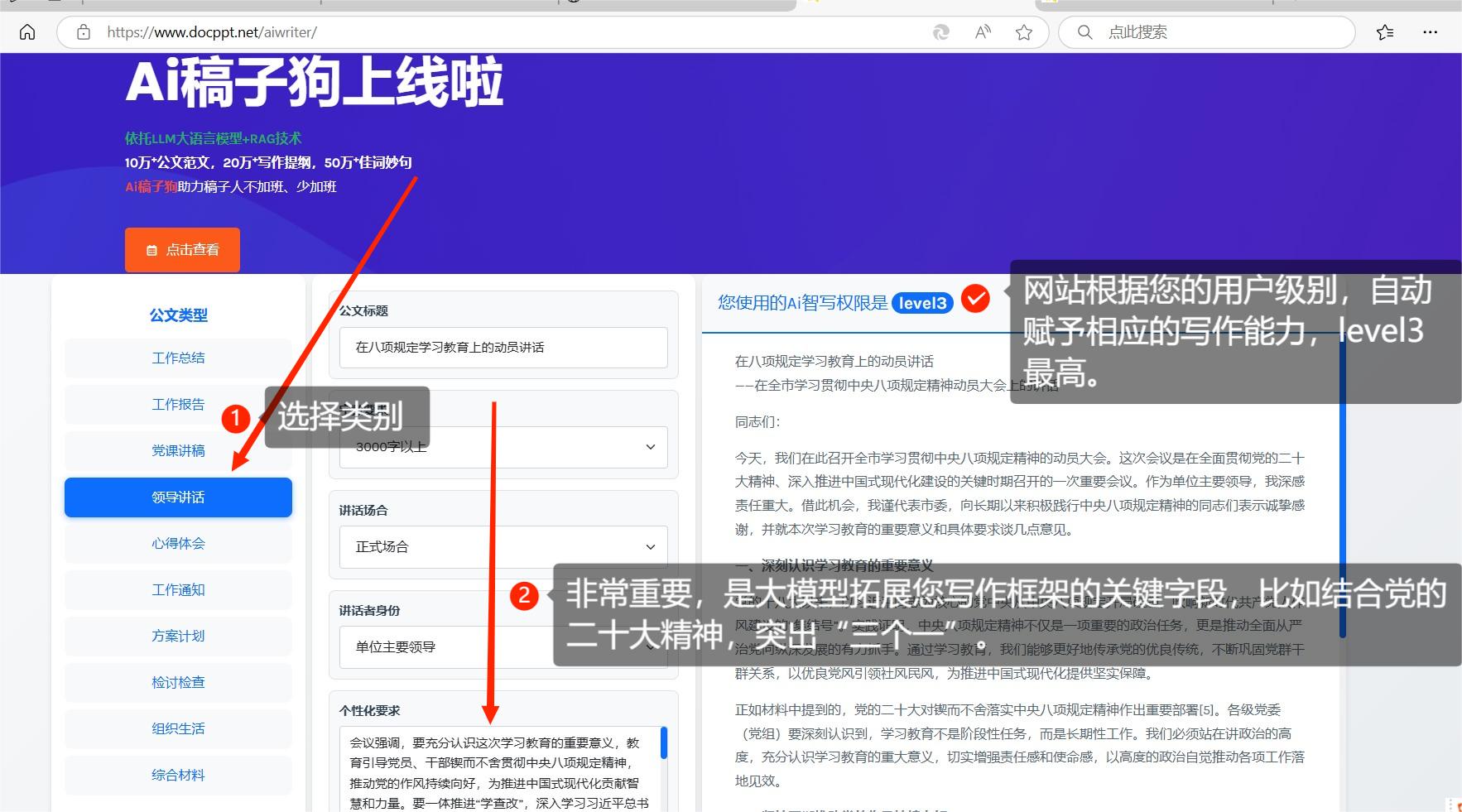Select 工作通知 document type
Screen dimensions: 1462x812
click(178, 590)
